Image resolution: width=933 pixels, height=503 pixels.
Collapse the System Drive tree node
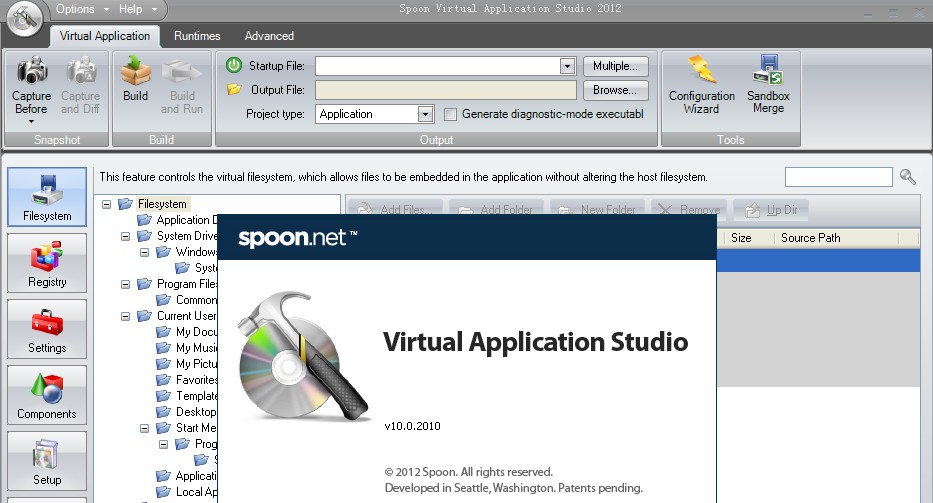(x=126, y=236)
